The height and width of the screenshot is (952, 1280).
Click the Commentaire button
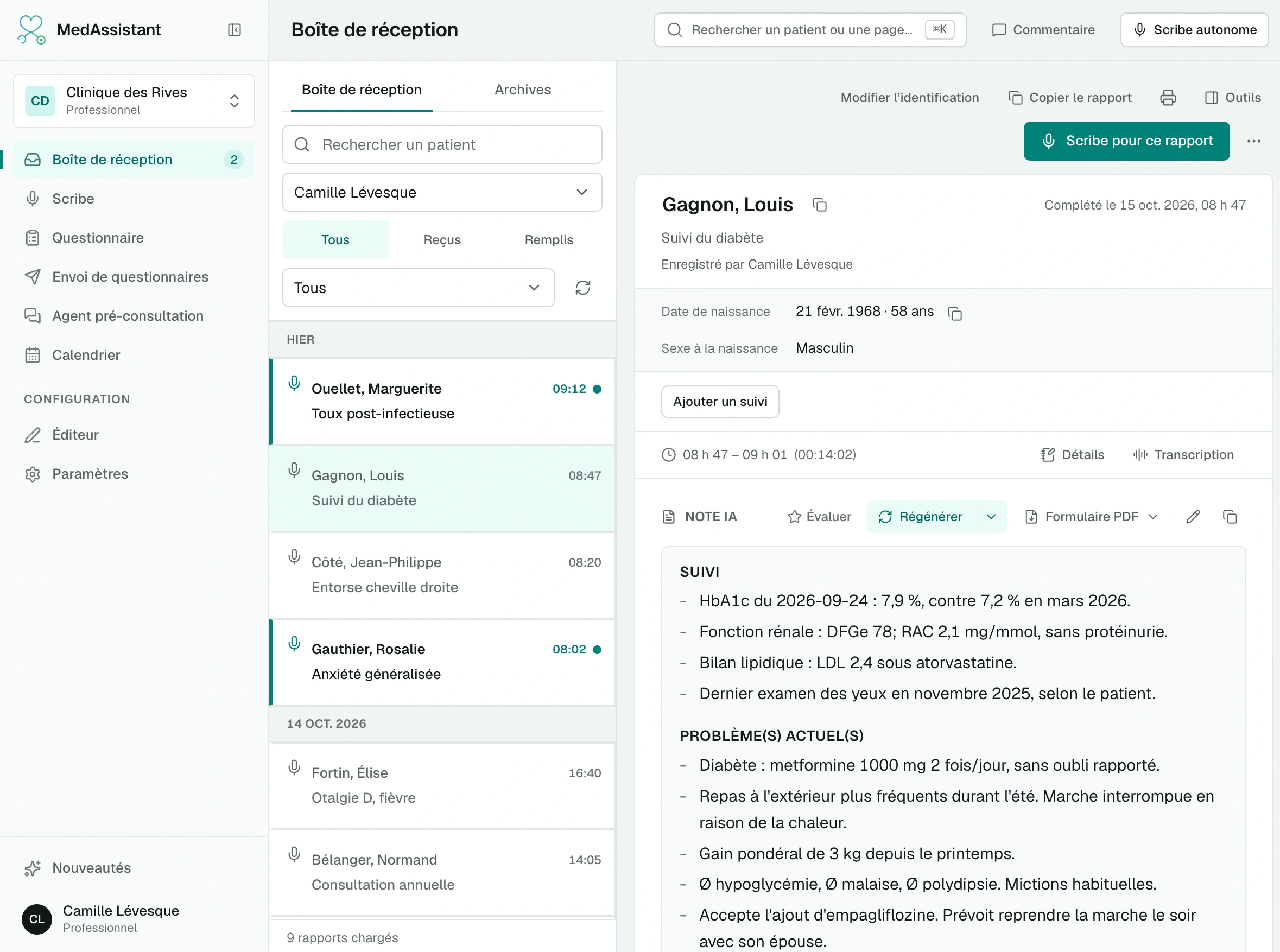pyautogui.click(x=1043, y=30)
